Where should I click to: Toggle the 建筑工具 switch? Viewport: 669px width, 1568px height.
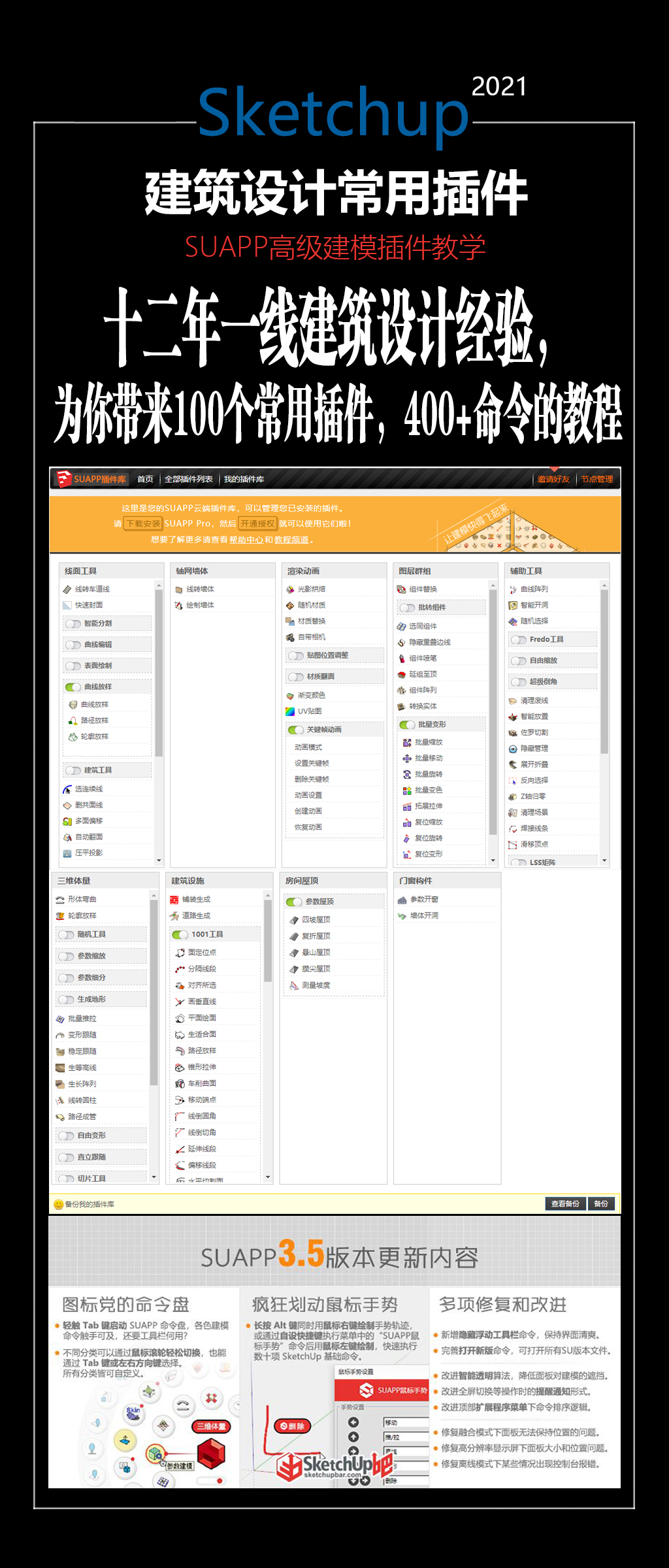73,771
